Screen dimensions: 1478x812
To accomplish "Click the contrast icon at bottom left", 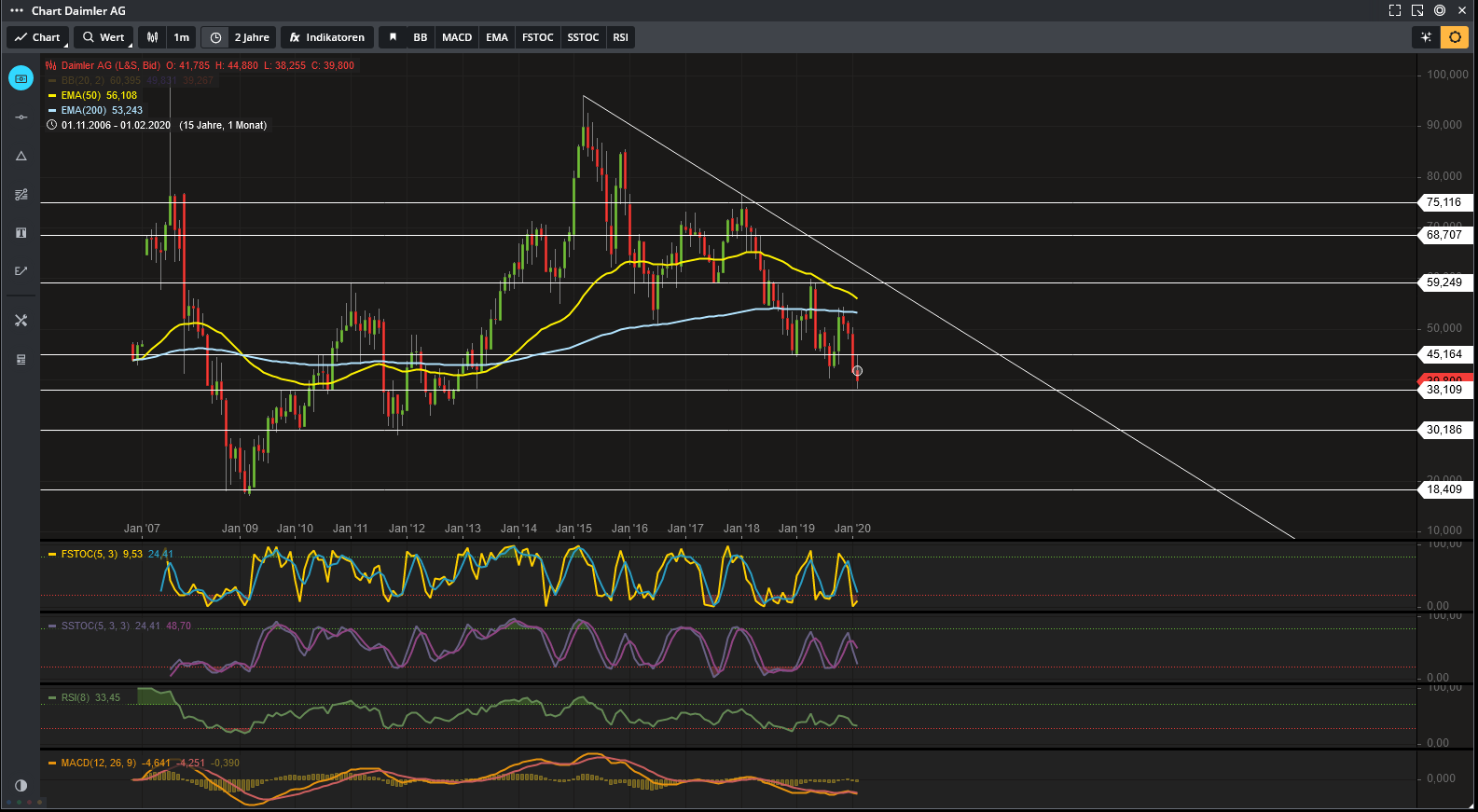I will click(21, 786).
